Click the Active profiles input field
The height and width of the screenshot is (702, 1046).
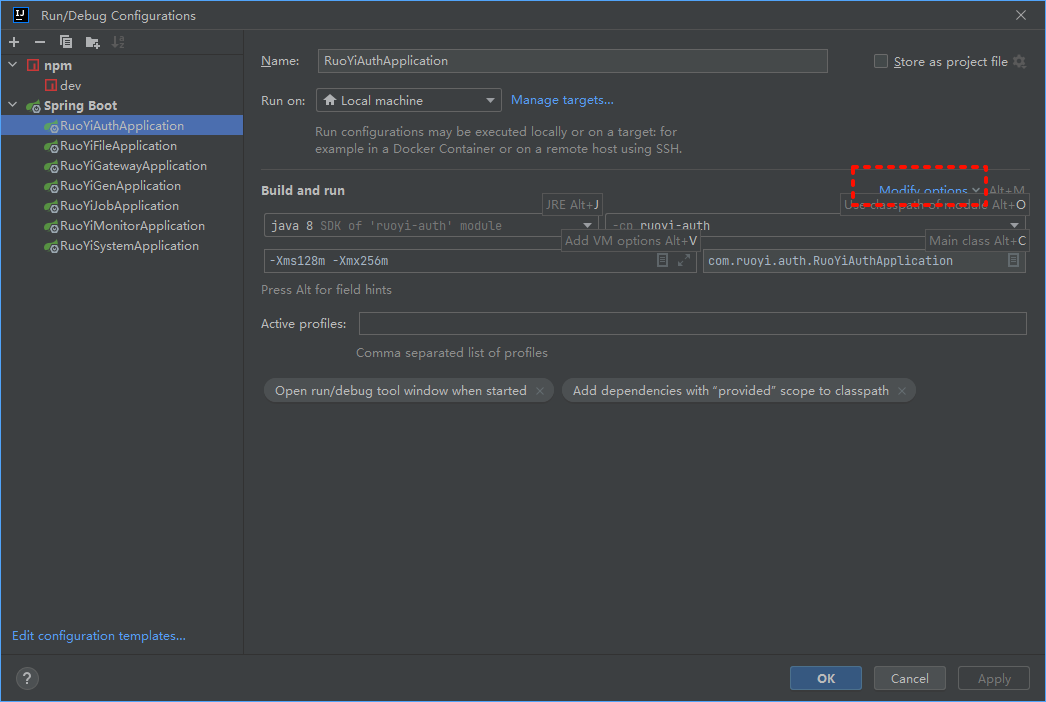click(x=692, y=324)
